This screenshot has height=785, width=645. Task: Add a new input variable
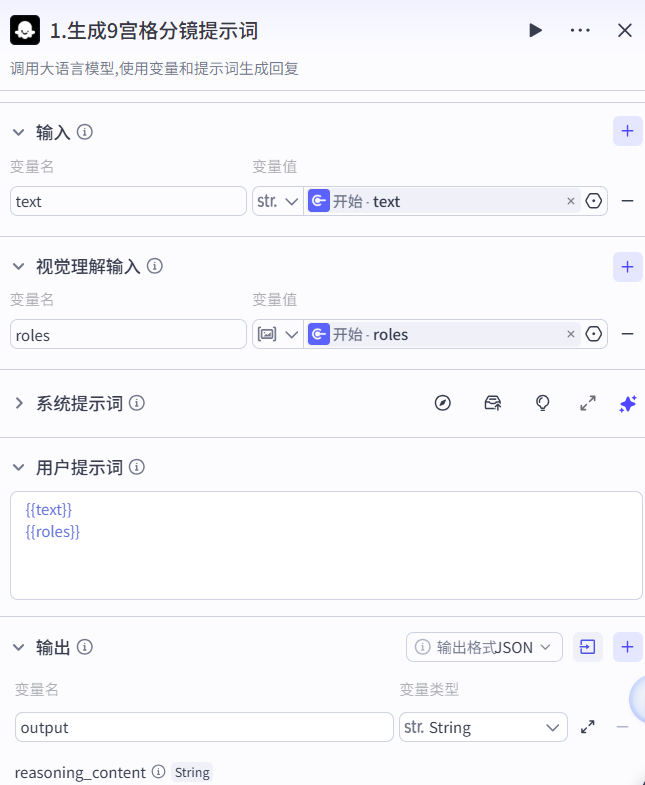[627, 131]
